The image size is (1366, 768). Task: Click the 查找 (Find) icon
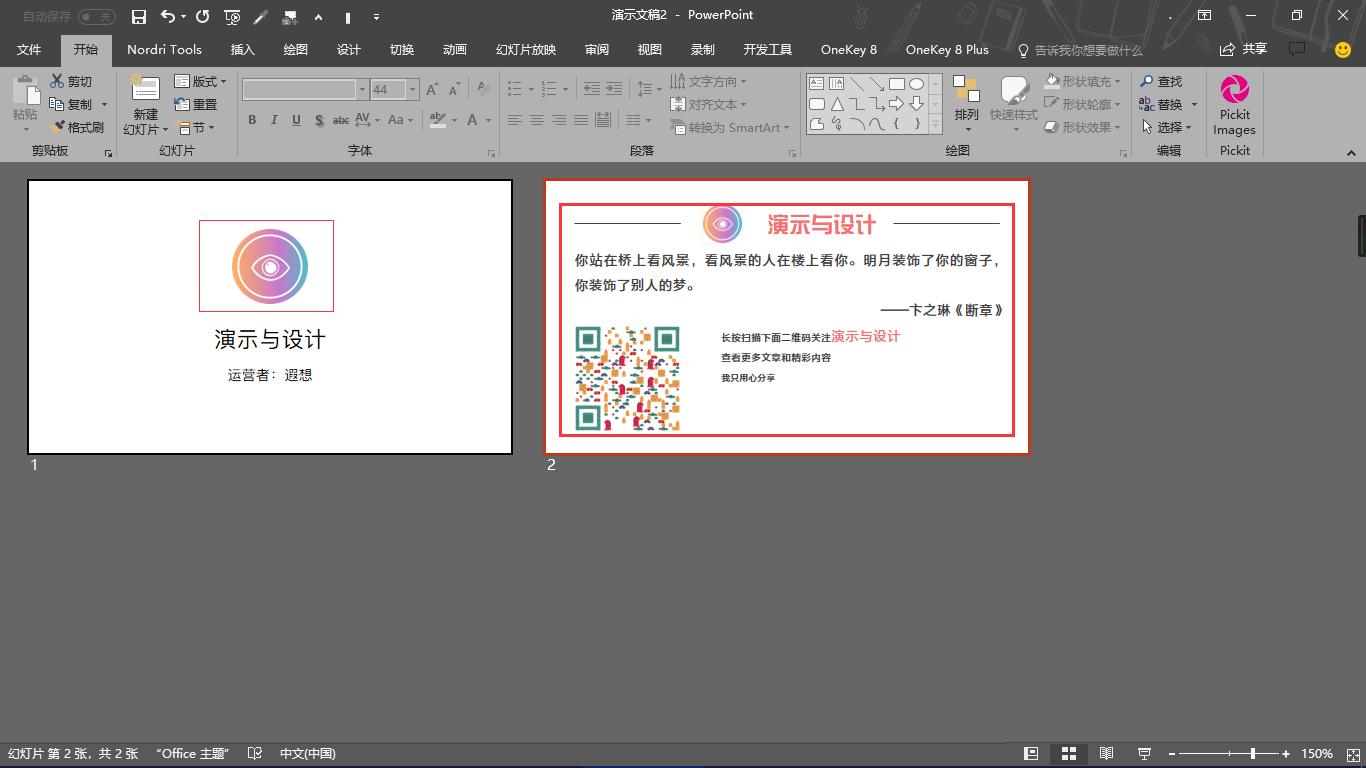click(1160, 83)
